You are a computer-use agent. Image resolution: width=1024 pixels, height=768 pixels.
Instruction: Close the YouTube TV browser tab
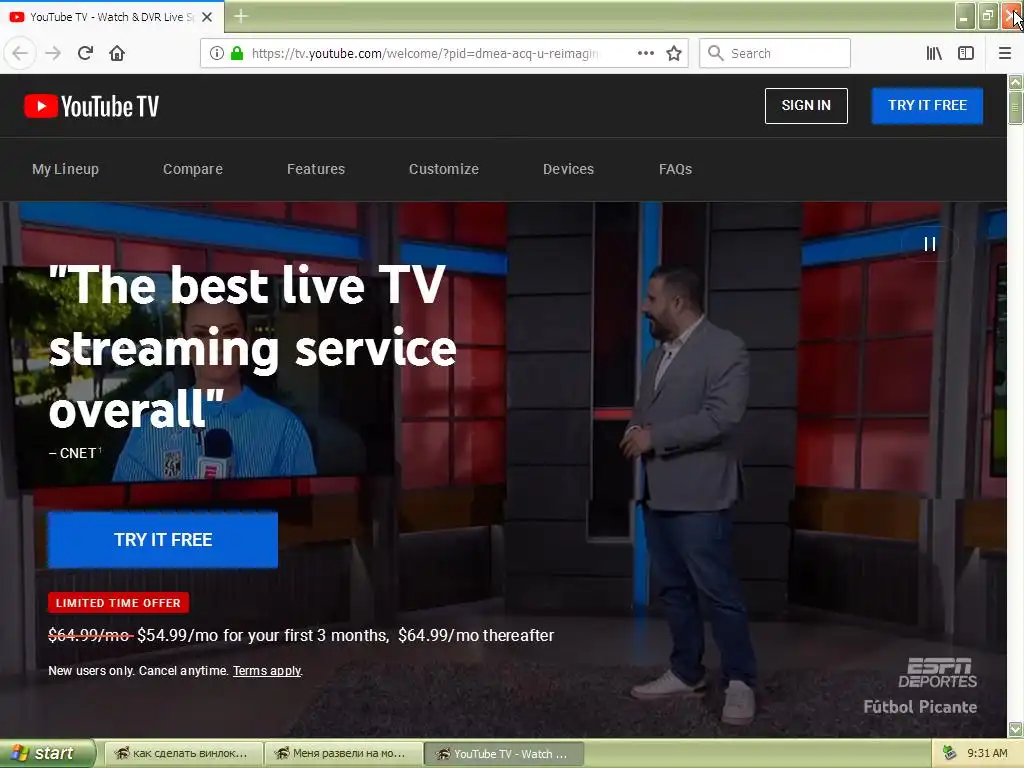click(207, 17)
